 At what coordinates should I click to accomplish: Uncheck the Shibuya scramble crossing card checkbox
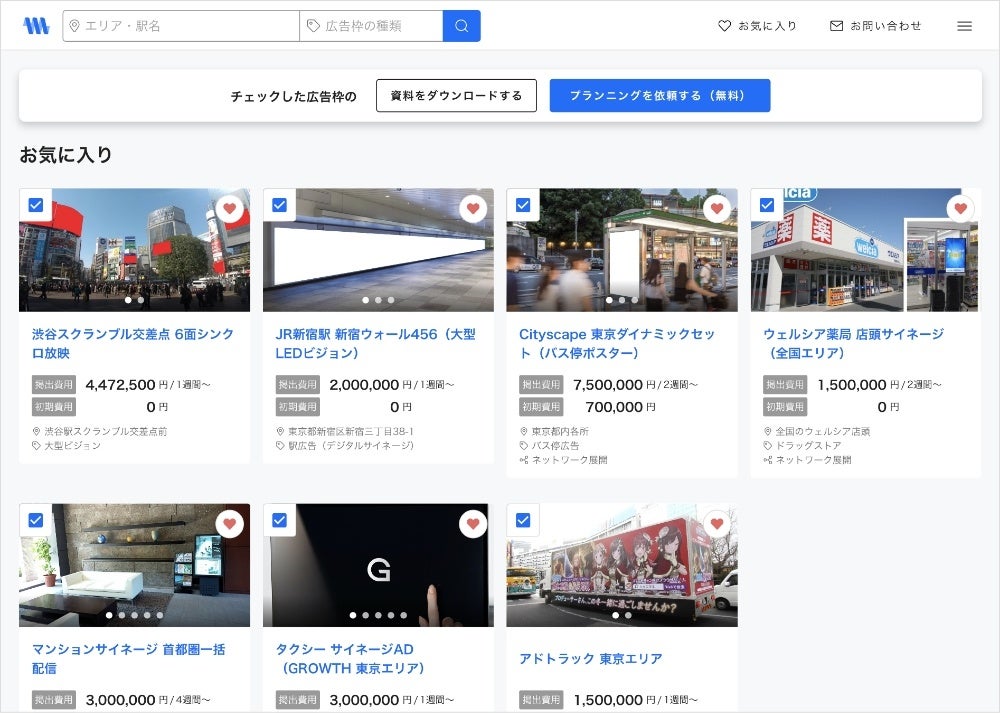click(36, 205)
